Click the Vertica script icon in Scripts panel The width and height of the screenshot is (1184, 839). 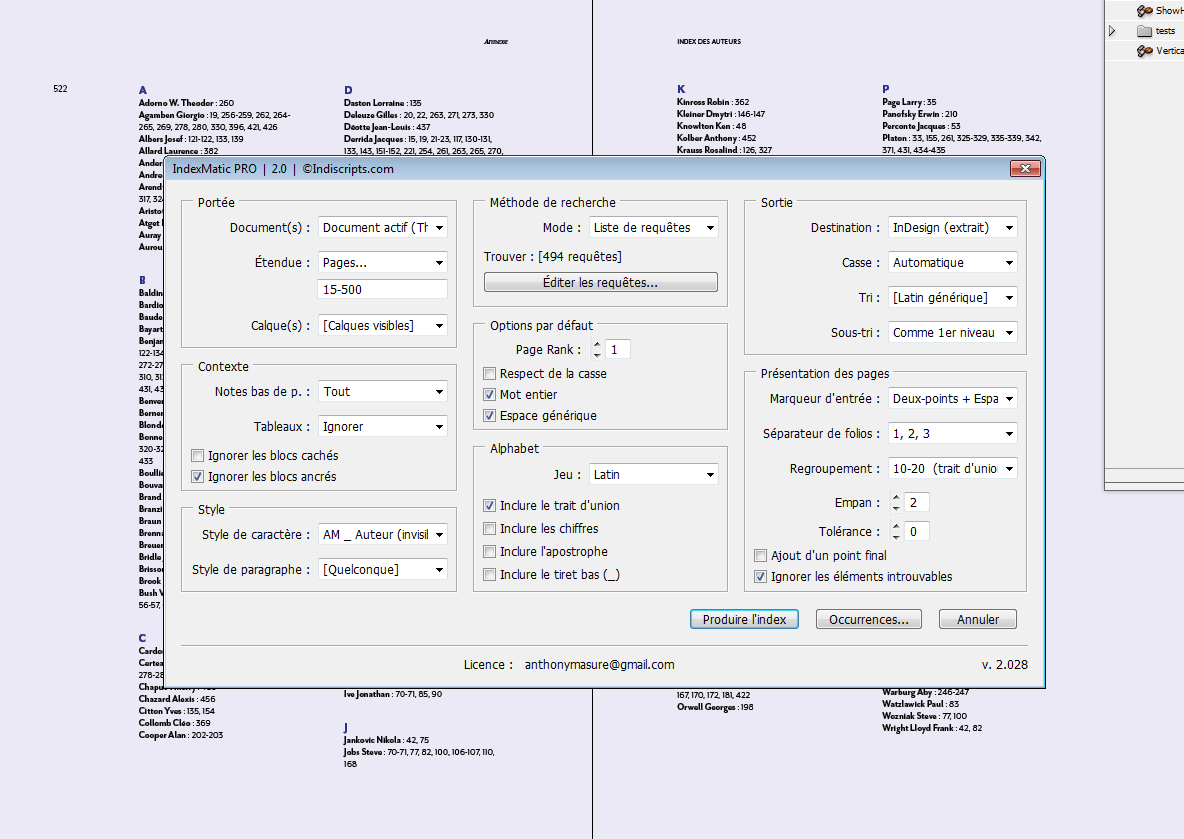1145,51
